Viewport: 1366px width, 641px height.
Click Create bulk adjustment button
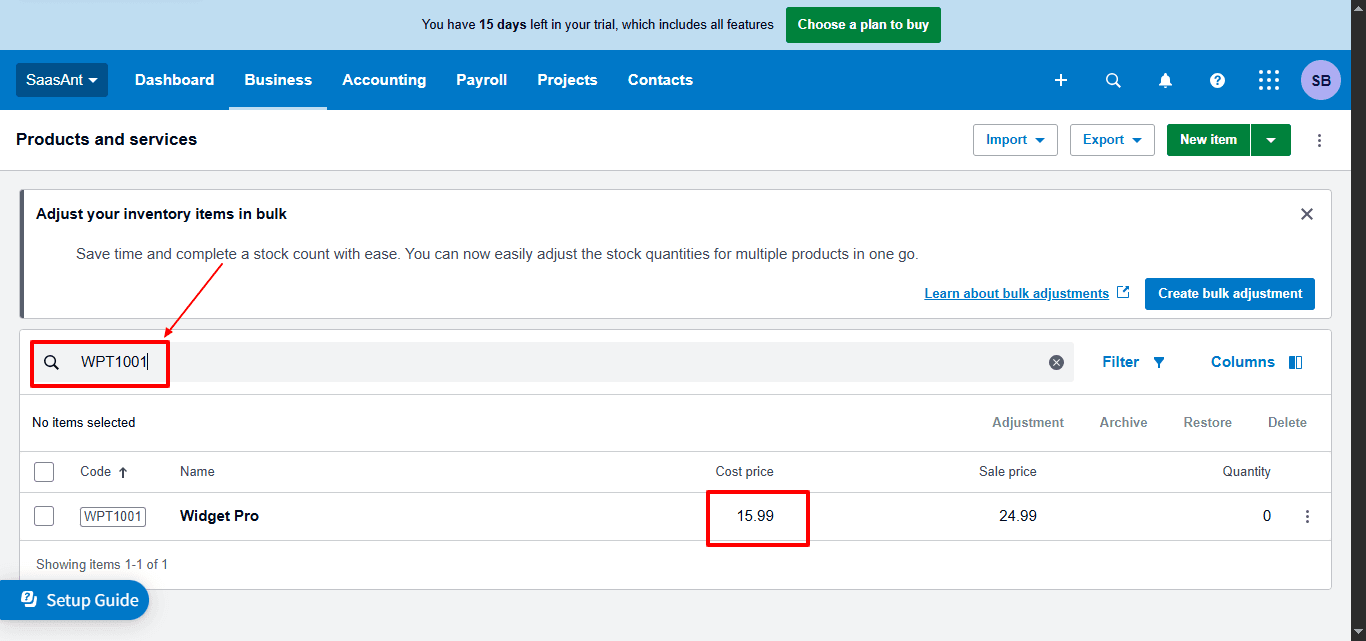click(1229, 293)
